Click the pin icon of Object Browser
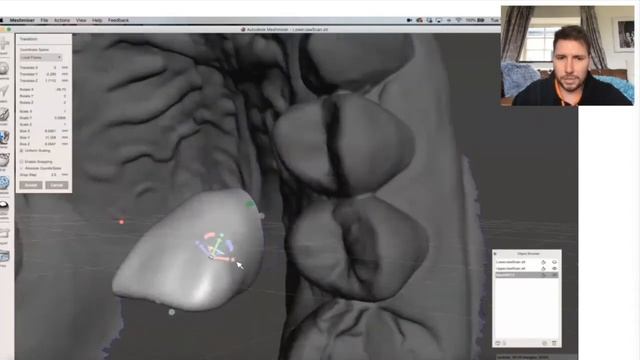640x360 pixels. (x=495, y=254)
